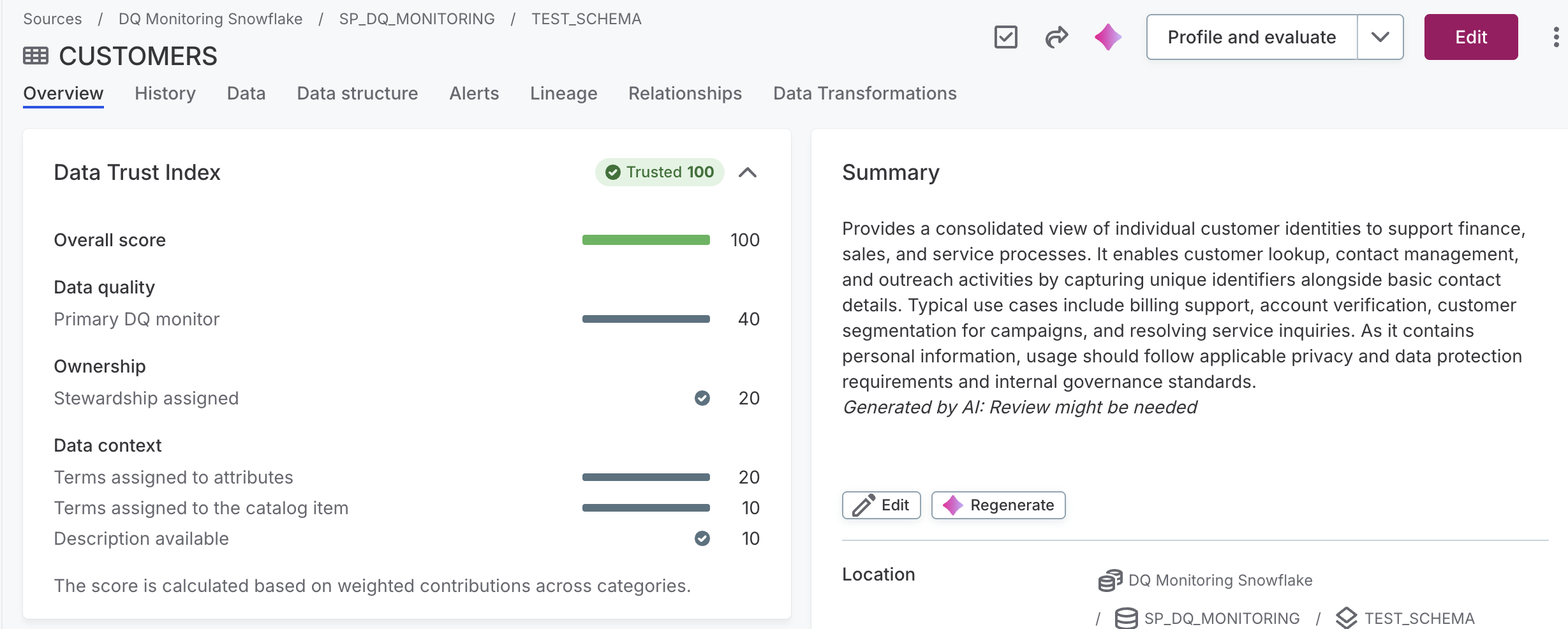Click the Description available checkmark
The height and width of the screenshot is (629, 1568).
[702, 538]
